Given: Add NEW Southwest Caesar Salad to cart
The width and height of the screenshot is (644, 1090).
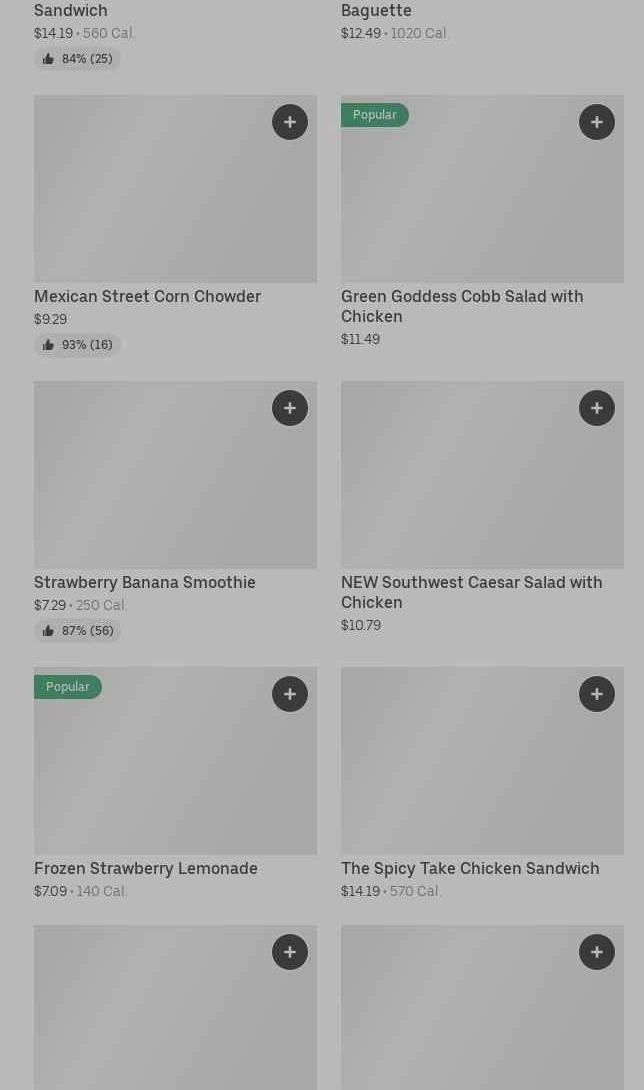Looking at the screenshot, I should (597, 408).
